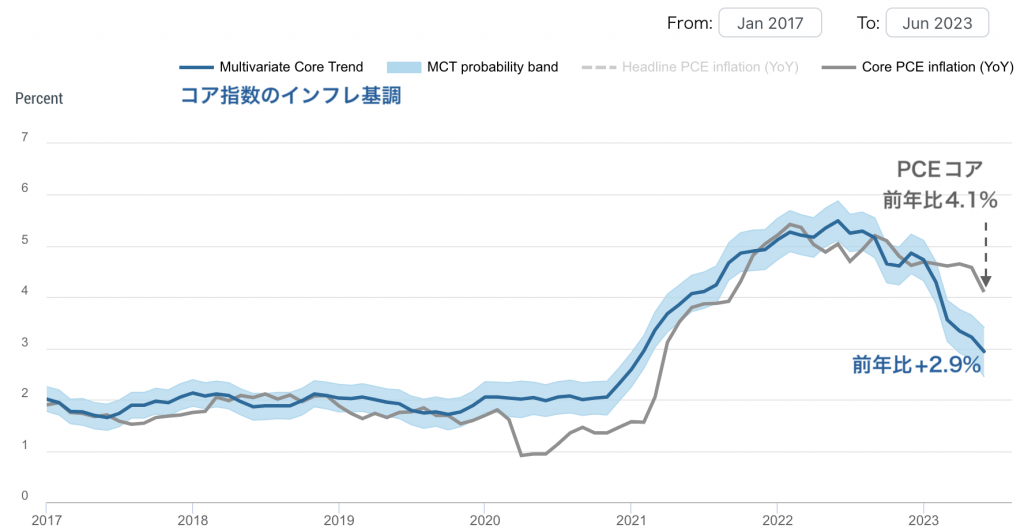Click the Percent y-axis label
The height and width of the screenshot is (528, 1024).
click(x=39, y=99)
